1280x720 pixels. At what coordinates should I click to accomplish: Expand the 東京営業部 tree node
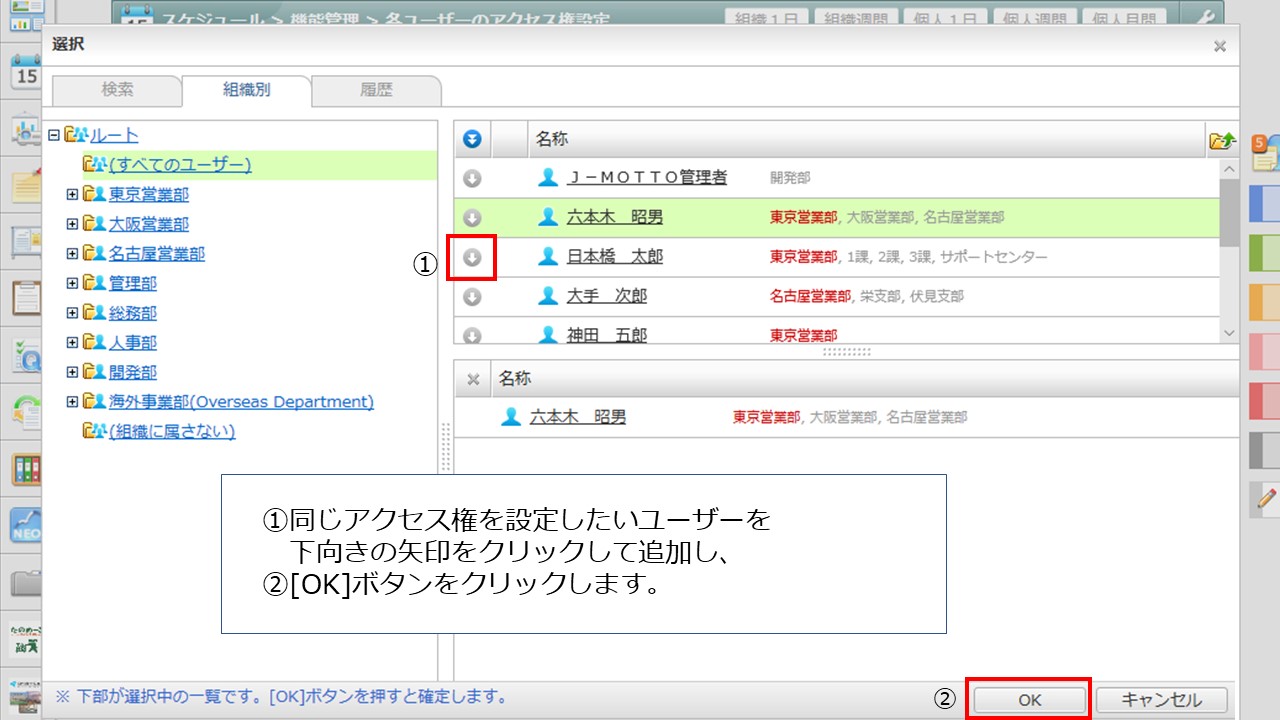click(x=72, y=195)
